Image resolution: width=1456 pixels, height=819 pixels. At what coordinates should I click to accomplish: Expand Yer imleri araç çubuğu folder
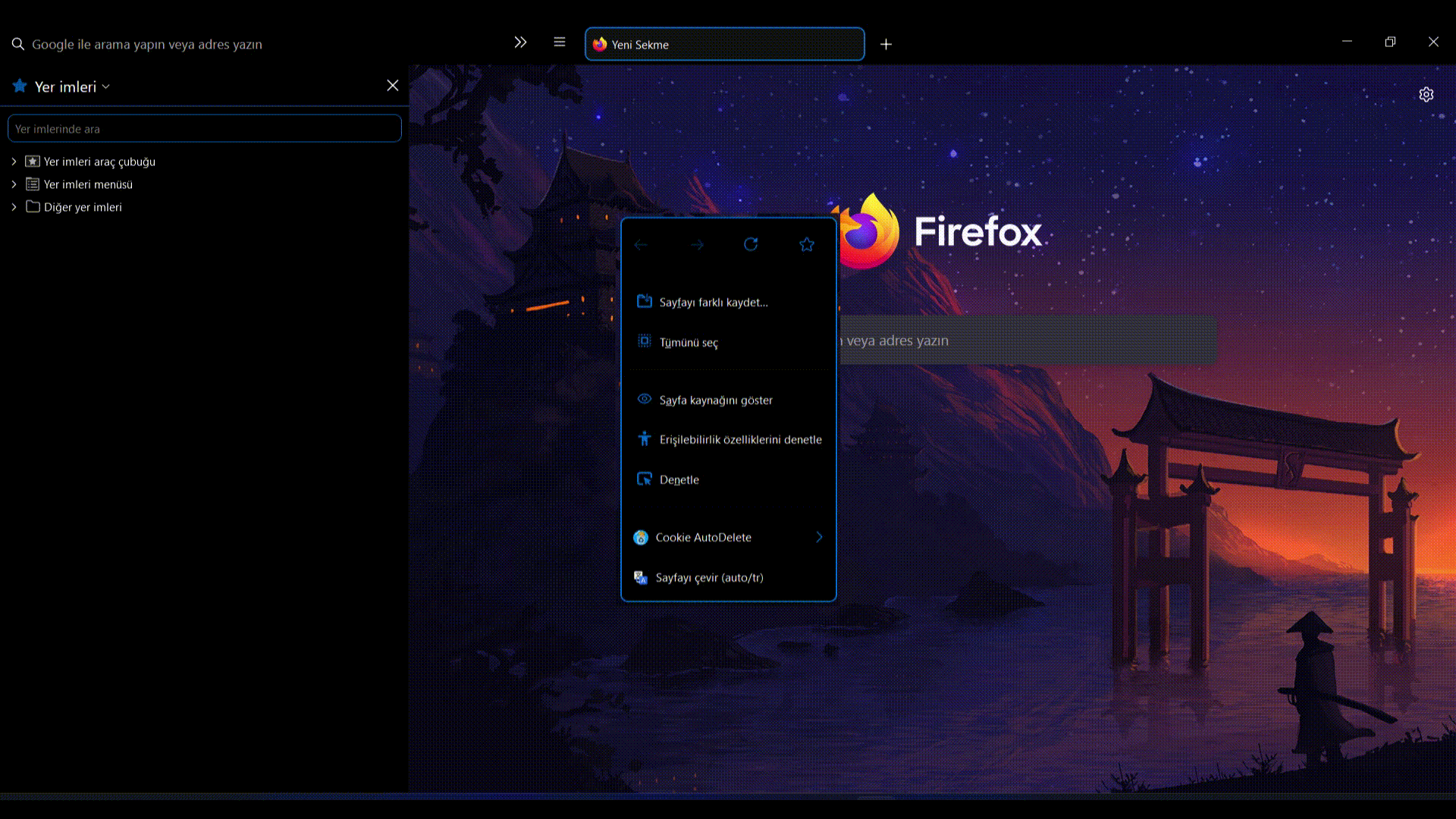tap(14, 162)
